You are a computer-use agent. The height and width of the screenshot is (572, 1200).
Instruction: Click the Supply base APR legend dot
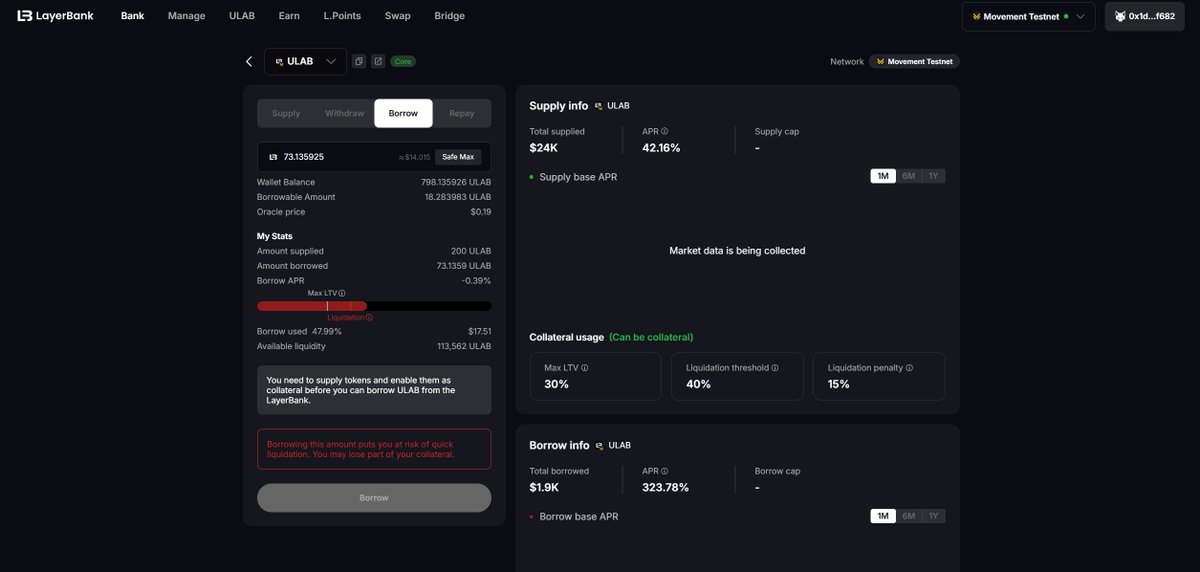coord(532,177)
